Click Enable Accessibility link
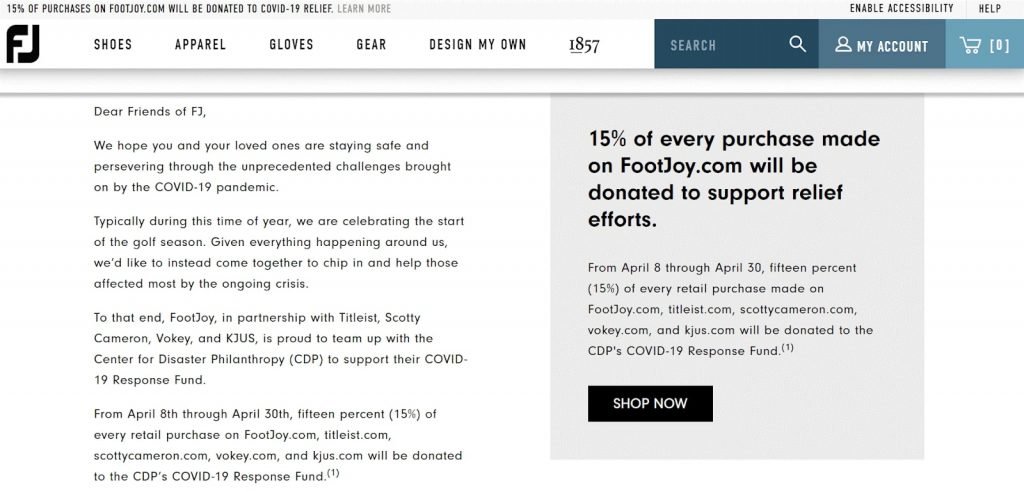The height and width of the screenshot is (492, 1024). point(901,8)
